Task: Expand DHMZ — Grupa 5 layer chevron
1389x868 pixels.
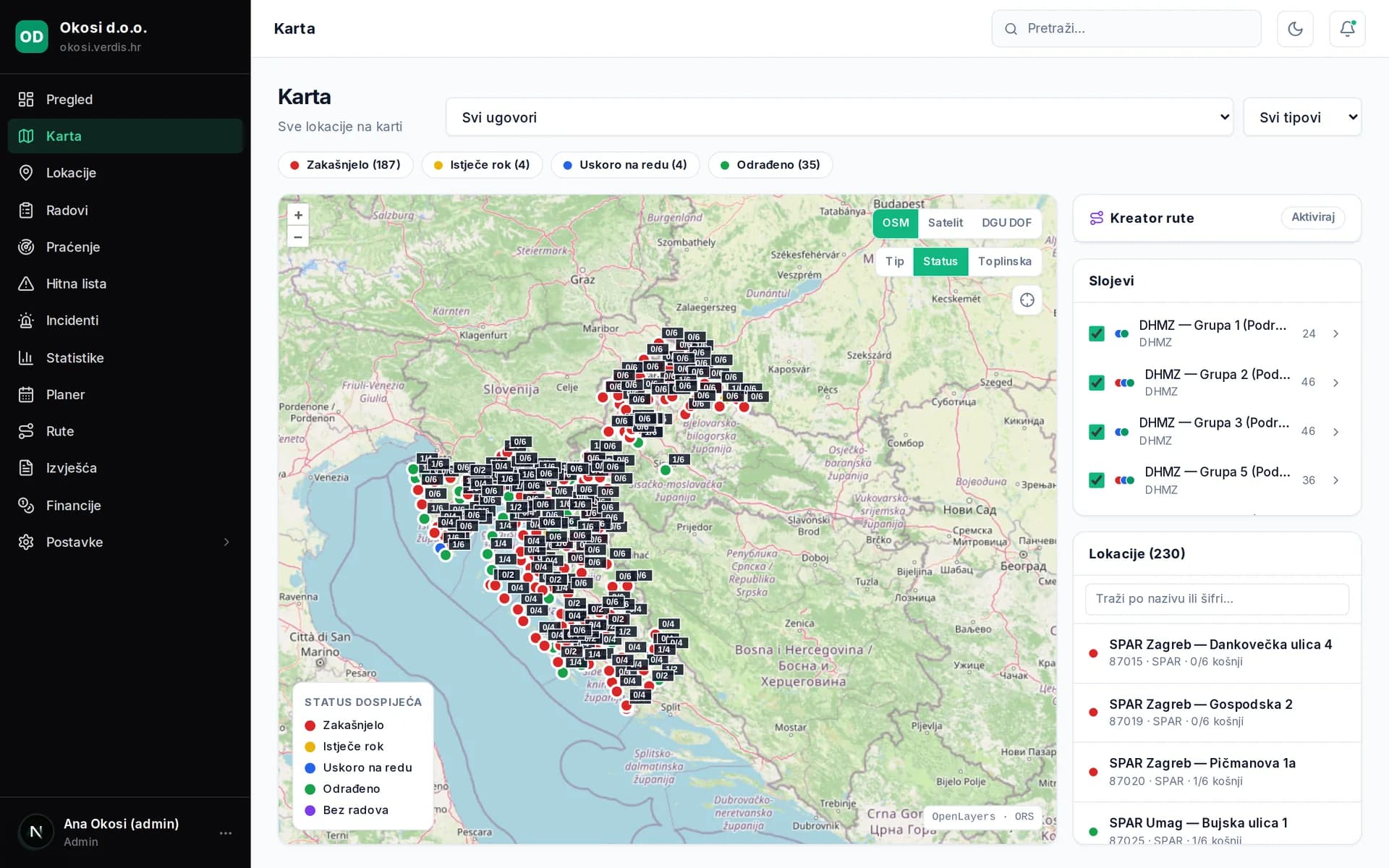Action: coord(1336,480)
